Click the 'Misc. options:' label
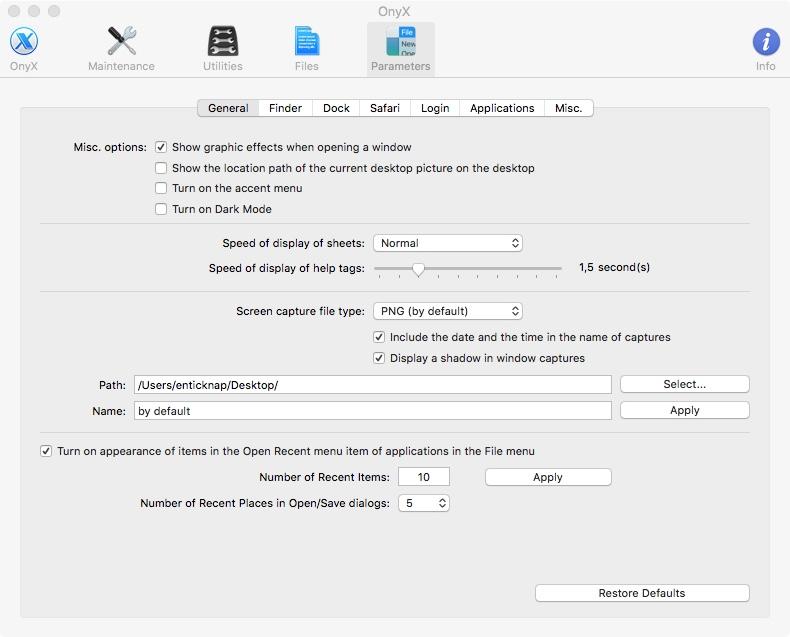The image size is (790, 637). pos(110,148)
